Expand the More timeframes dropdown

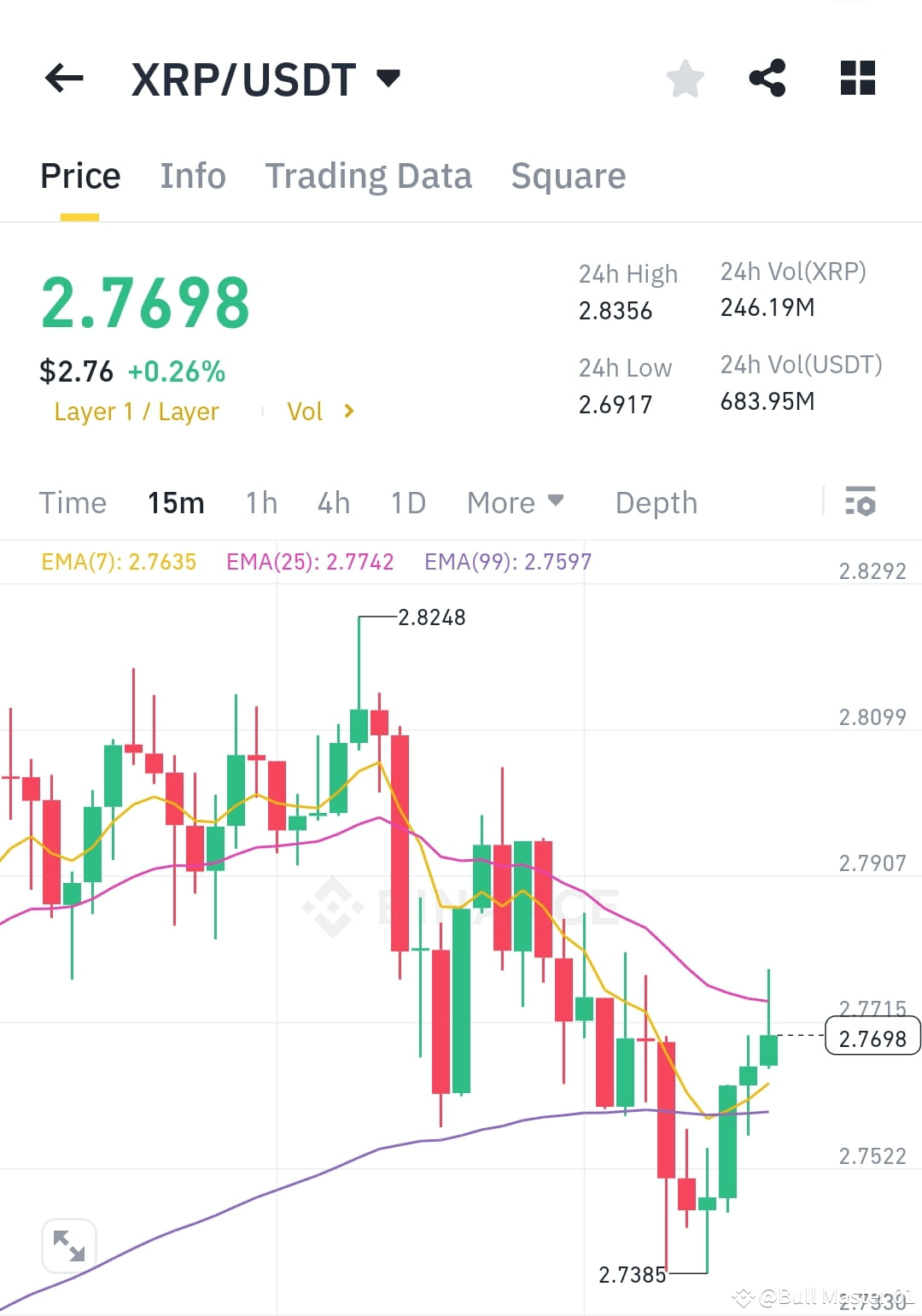click(x=515, y=503)
